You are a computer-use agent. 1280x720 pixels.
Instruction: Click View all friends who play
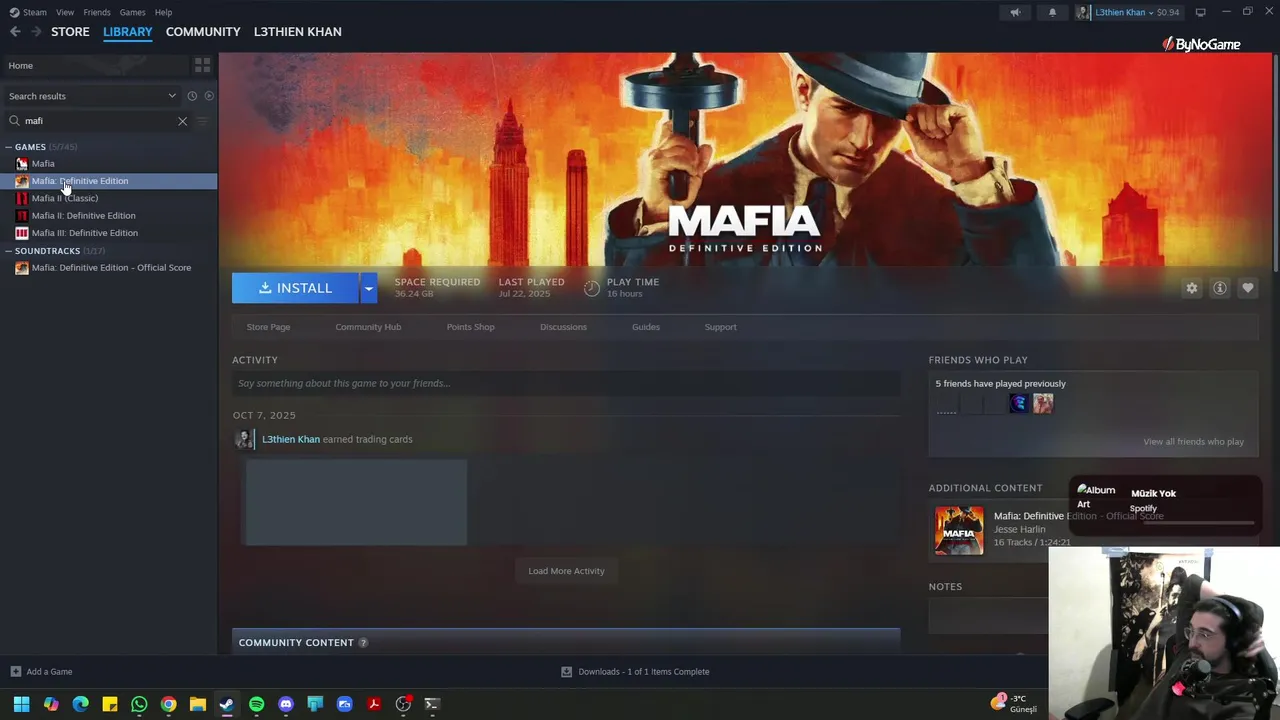pos(1193,442)
